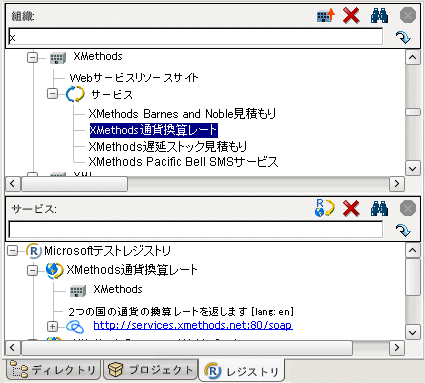Click services horizontal scrollbar thumb
425x383 pixels.
click(x=187, y=348)
